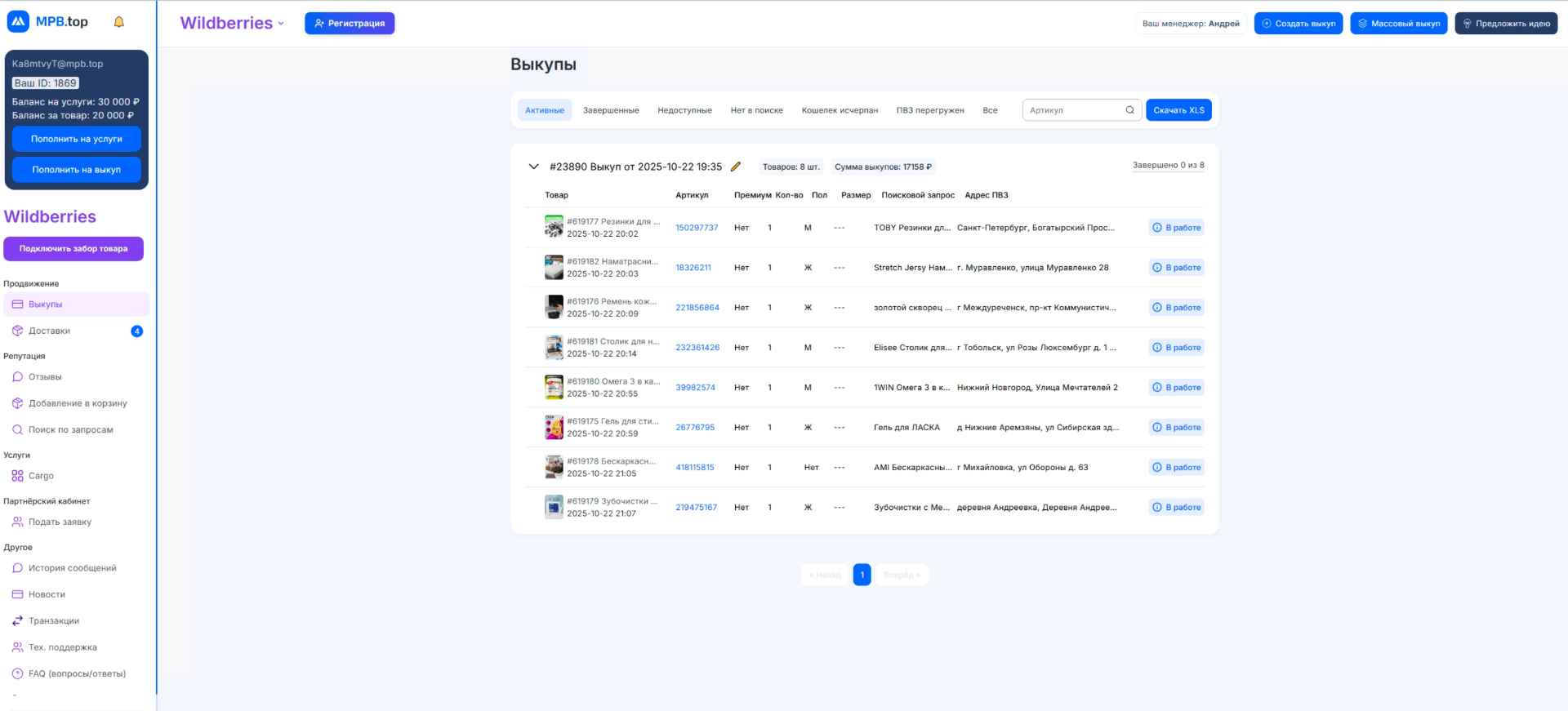Viewport: 1568px width, 711px height.
Task: Click В работе status for article 18326211
Action: 1176,268
